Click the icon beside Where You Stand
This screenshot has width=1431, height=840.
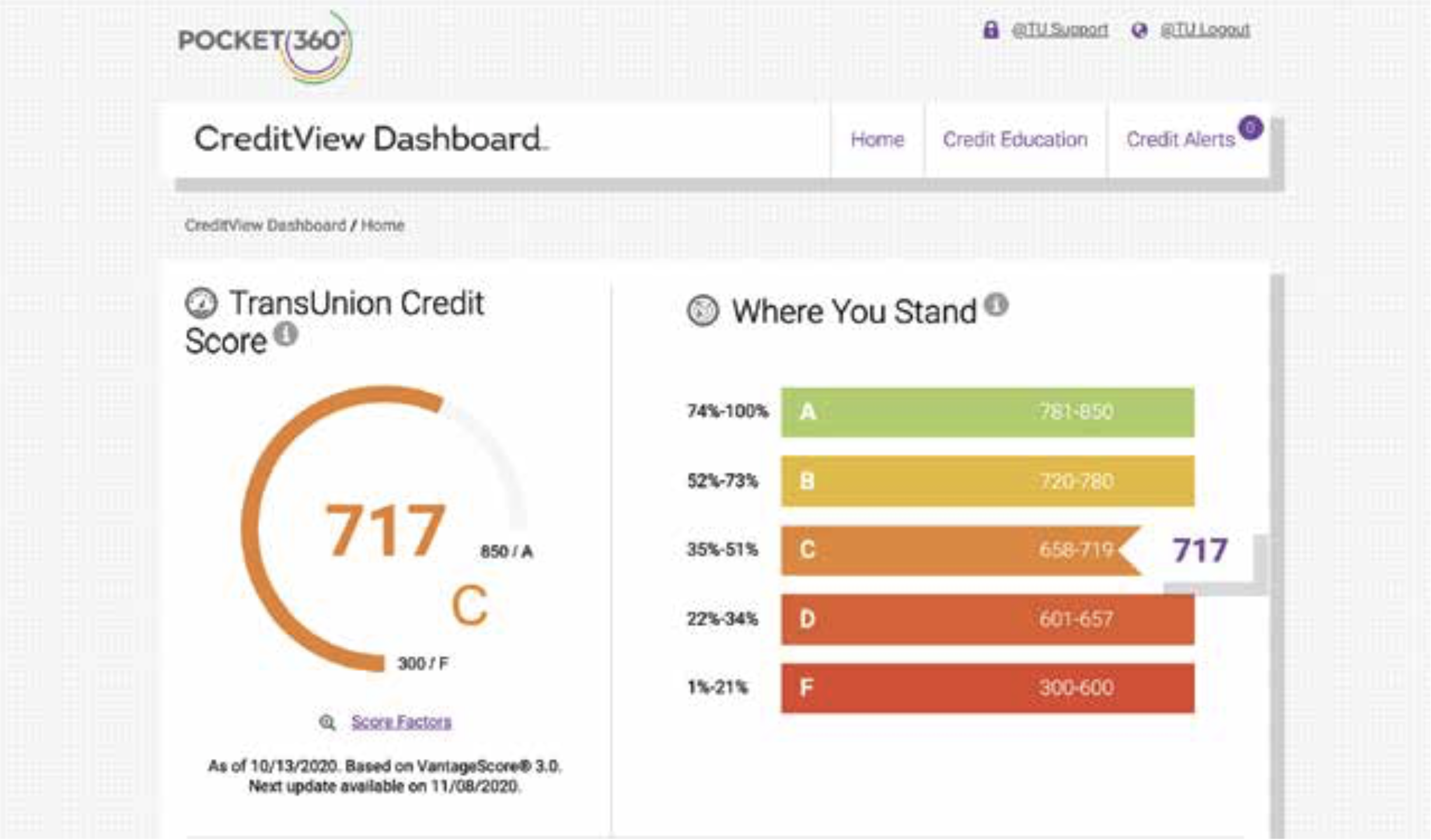tap(703, 310)
